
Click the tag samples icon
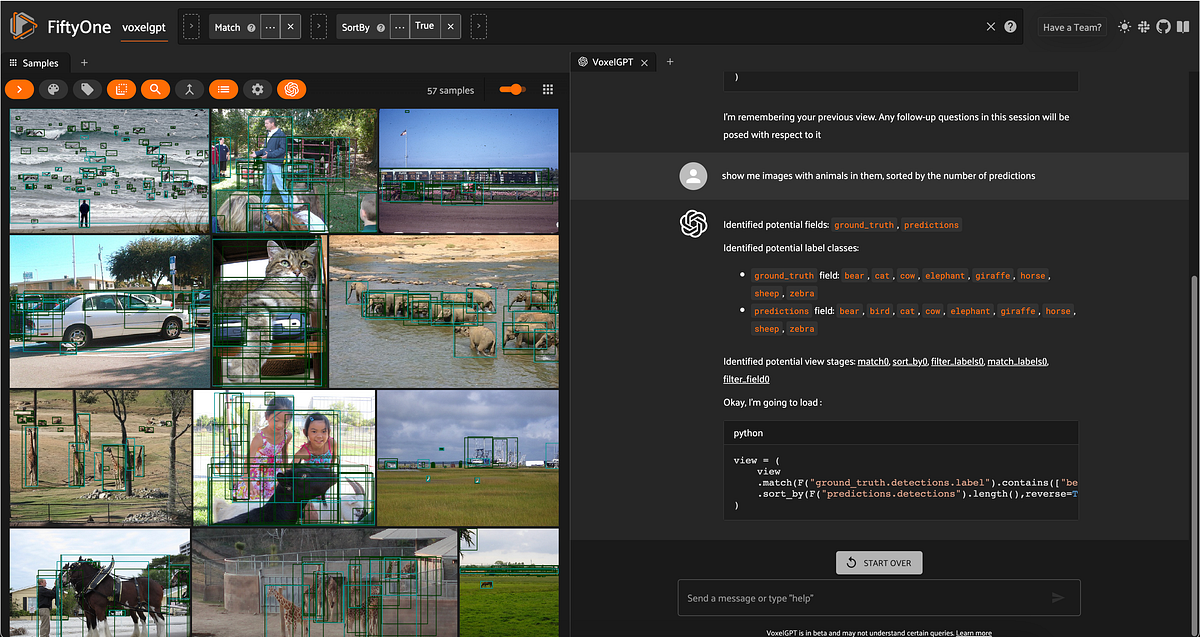[88, 89]
